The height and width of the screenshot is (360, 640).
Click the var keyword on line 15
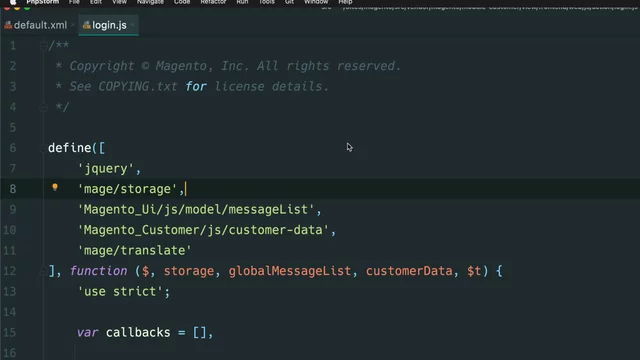coord(87,333)
